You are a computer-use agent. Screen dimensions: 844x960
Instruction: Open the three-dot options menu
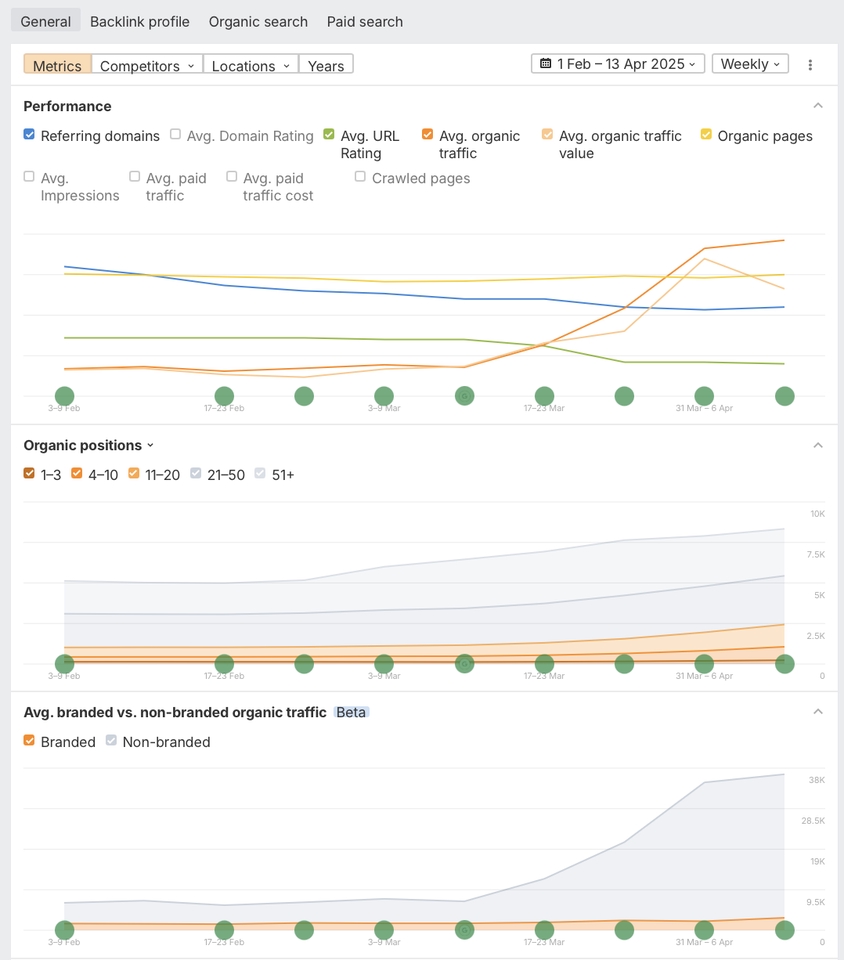811,64
